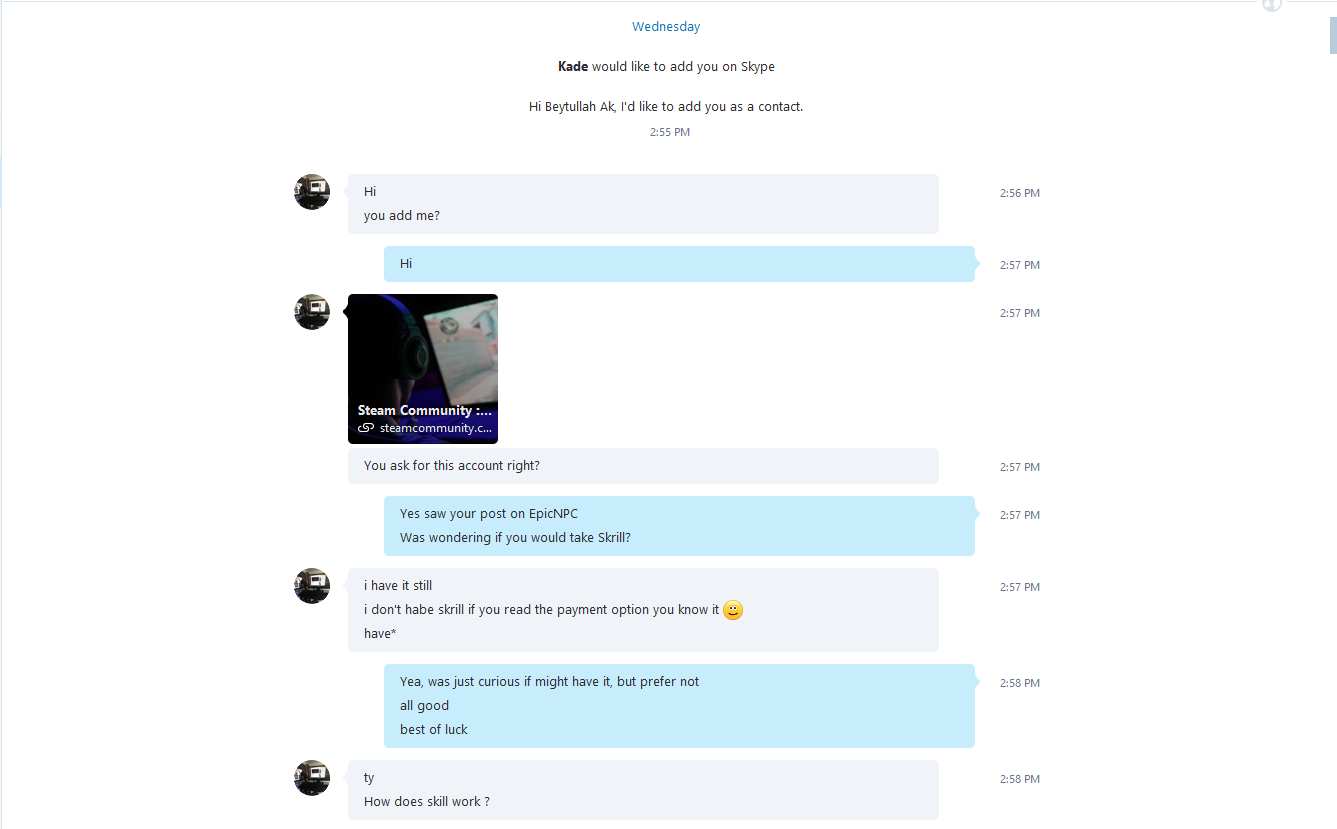Select the "How does skill work ?" message

click(x=427, y=802)
